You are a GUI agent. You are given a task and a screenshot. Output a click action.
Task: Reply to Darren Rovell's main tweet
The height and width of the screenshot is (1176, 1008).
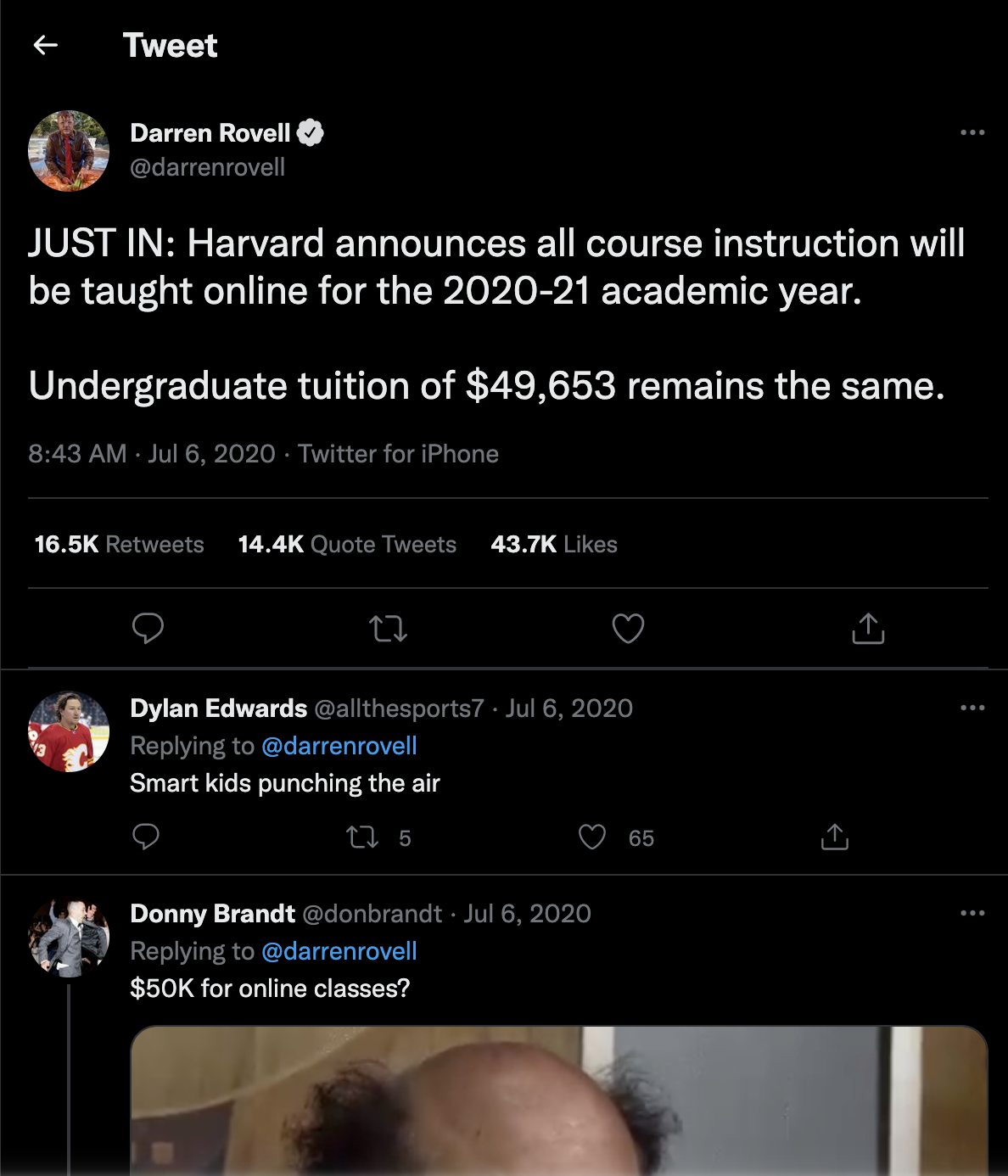coord(148,628)
